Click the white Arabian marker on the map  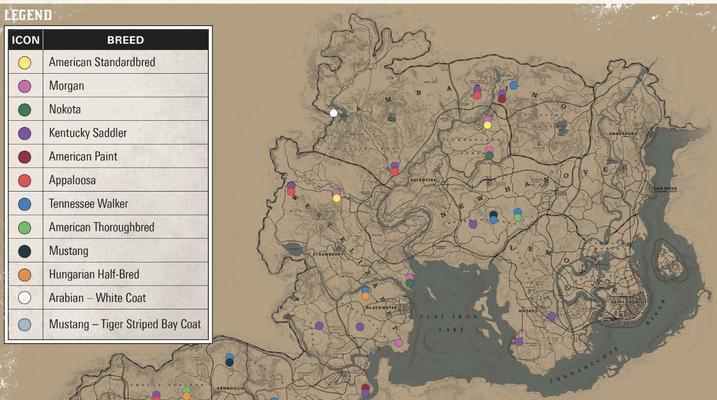point(334,113)
